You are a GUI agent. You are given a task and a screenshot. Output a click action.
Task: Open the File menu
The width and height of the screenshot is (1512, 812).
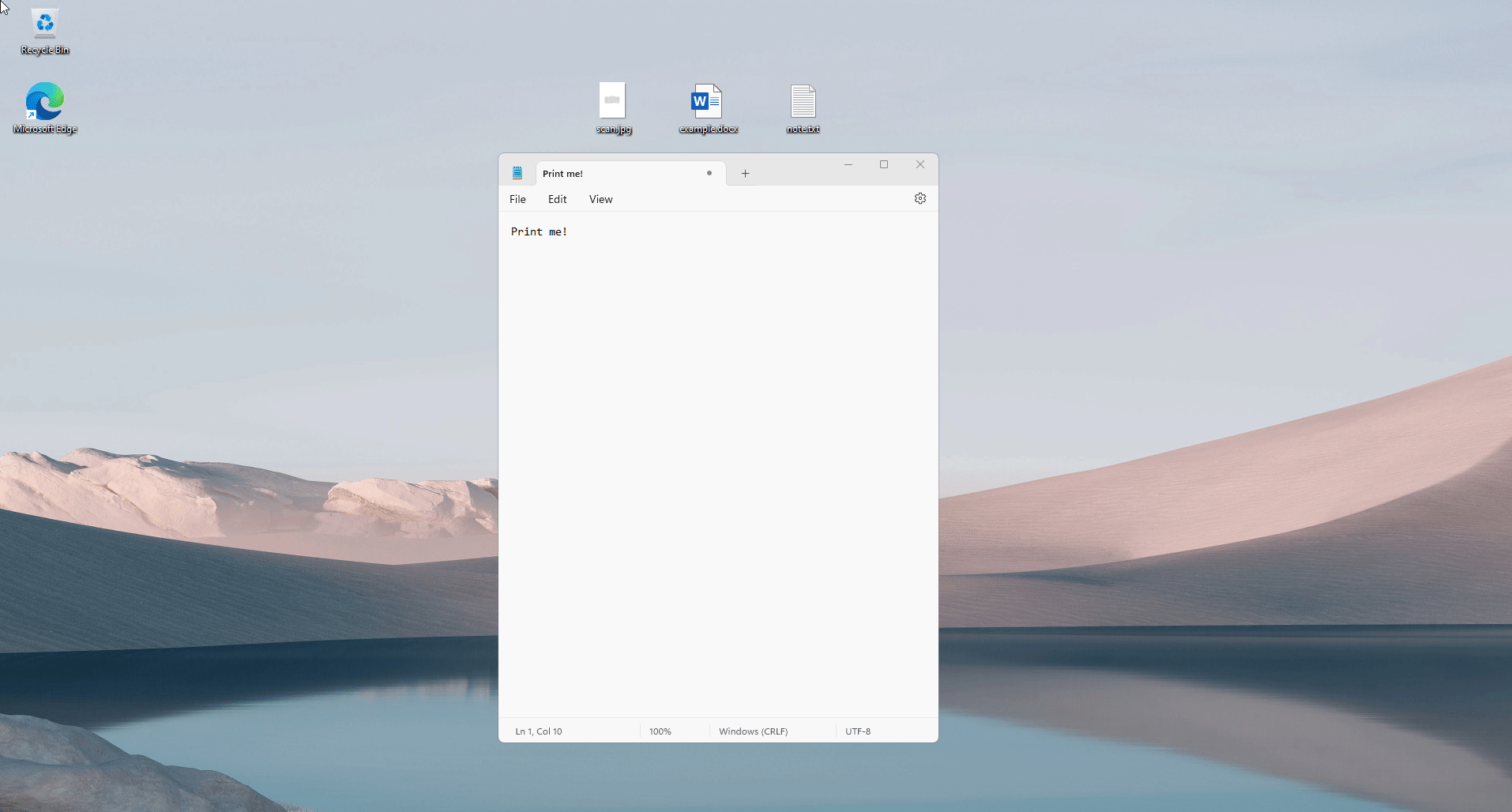[x=517, y=199]
